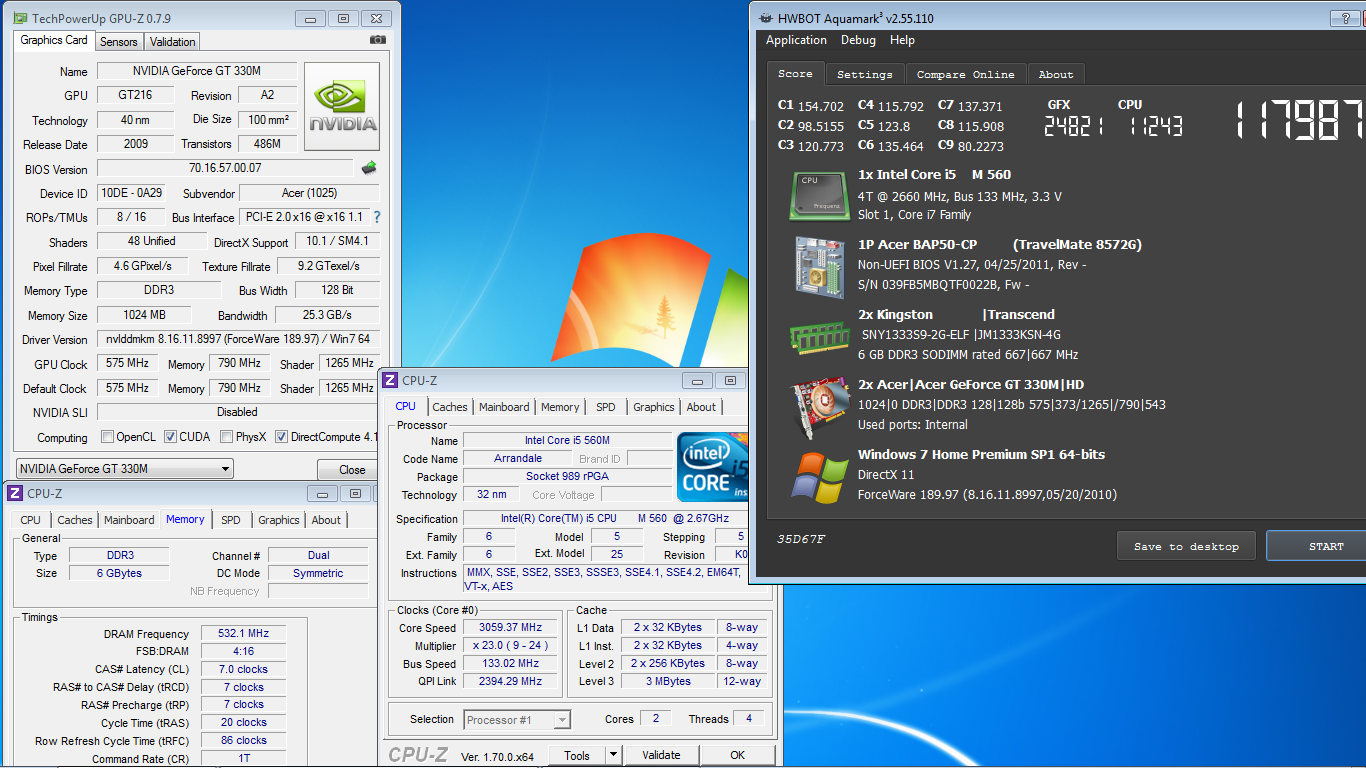Image resolution: width=1366 pixels, height=768 pixels.
Task: Click the Intel Core i5 logo in CPU-Z
Action: (712, 466)
